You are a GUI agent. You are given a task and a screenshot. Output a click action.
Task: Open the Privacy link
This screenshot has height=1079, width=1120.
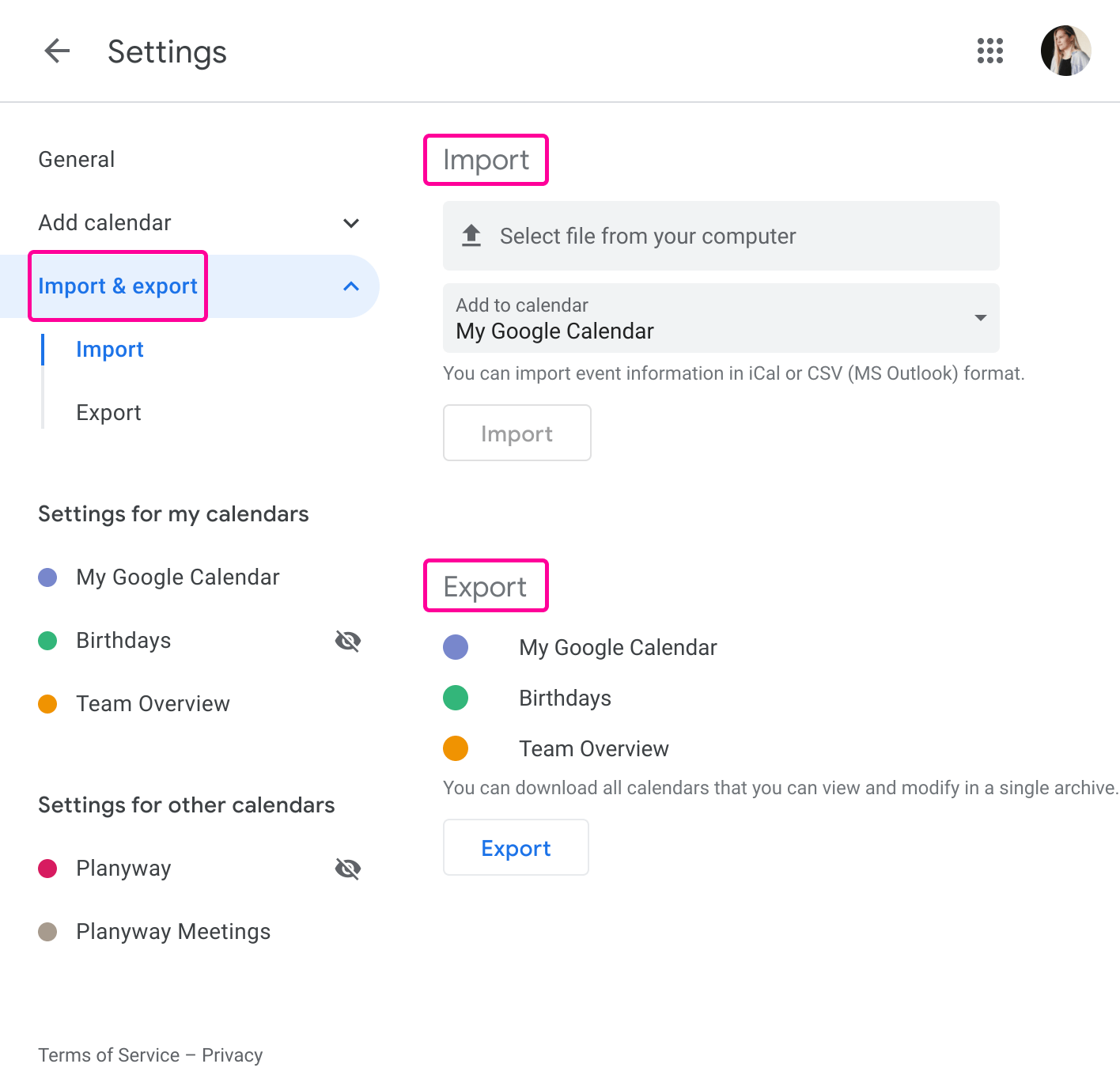pos(232,1054)
